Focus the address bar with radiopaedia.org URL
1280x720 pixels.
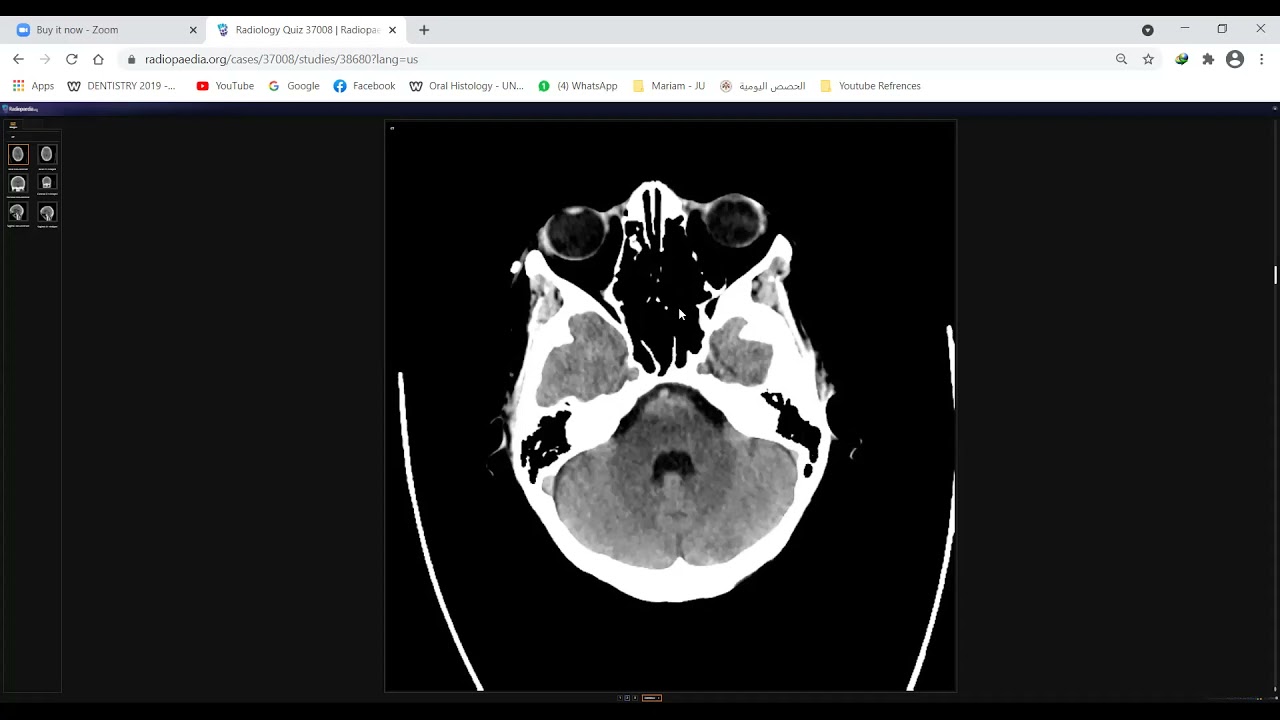[620, 59]
